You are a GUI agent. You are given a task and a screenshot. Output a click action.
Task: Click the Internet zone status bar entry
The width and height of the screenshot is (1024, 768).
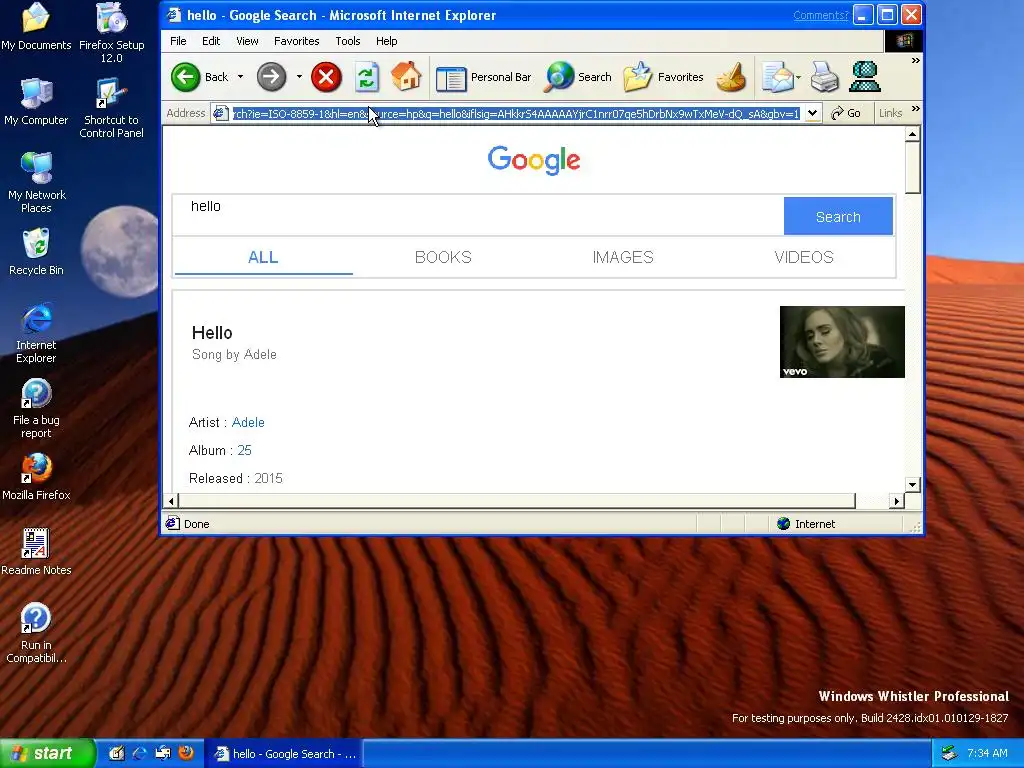(806, 524)
